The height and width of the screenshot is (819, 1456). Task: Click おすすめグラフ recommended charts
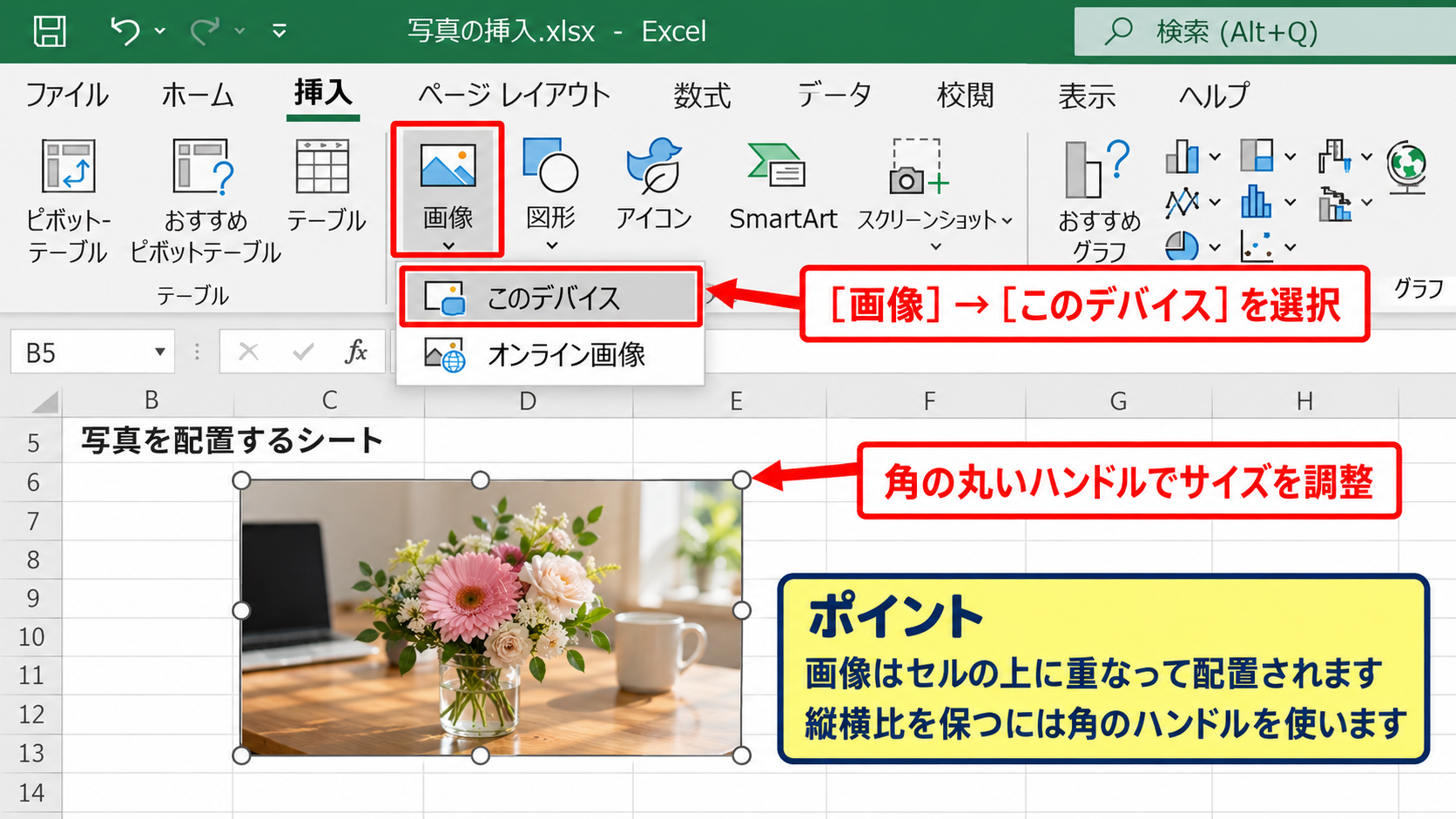pos(1099,200)
